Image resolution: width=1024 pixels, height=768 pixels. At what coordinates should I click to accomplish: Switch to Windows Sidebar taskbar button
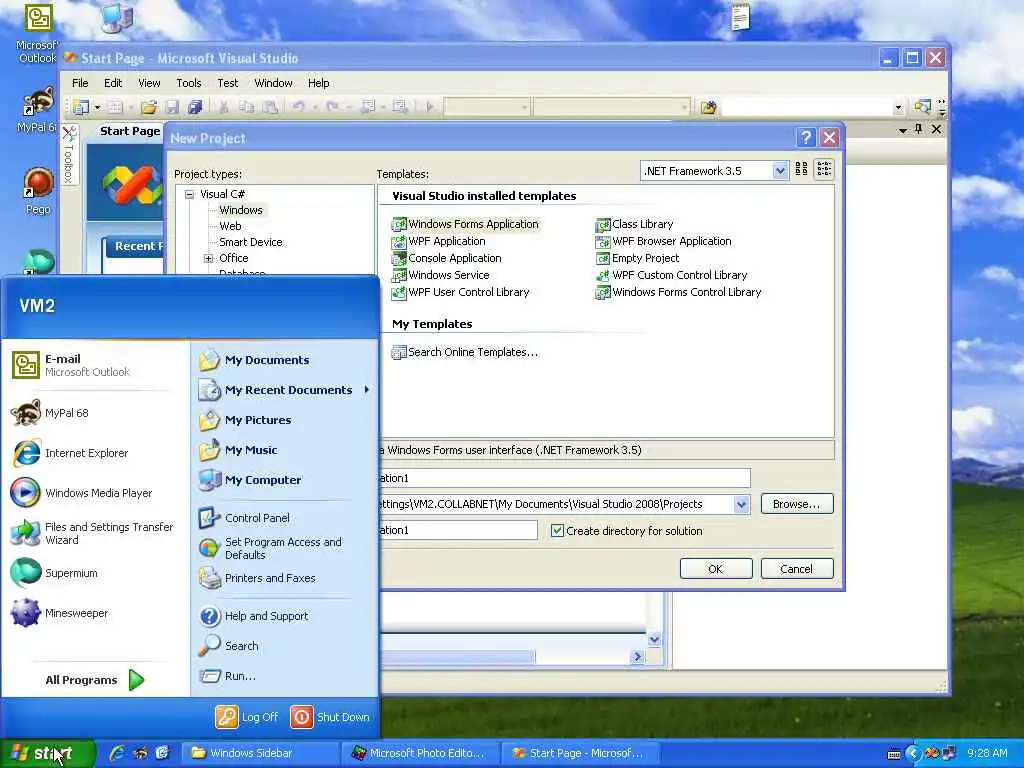[x=260, y=753]
